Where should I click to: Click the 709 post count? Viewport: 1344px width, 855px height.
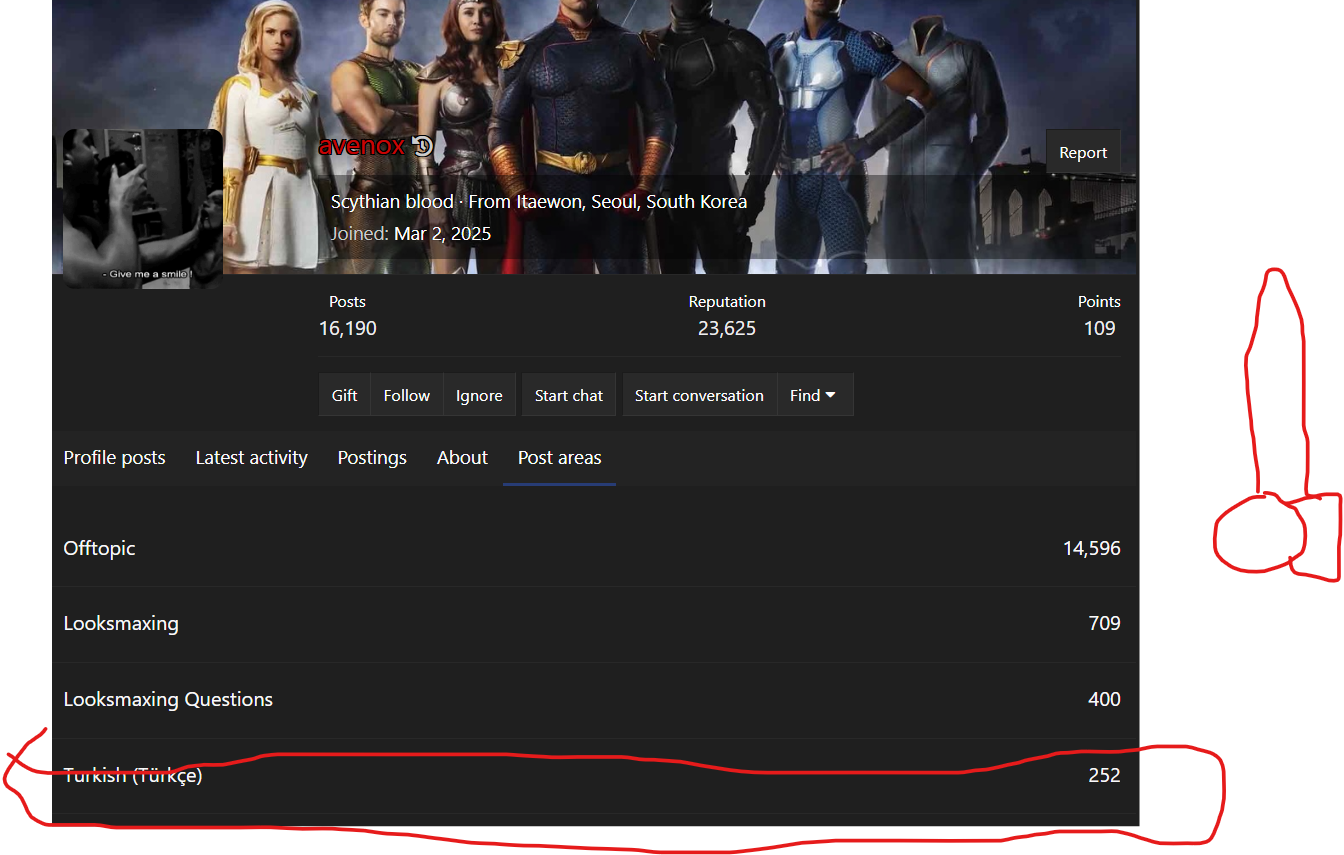(x=1104, y=624)
